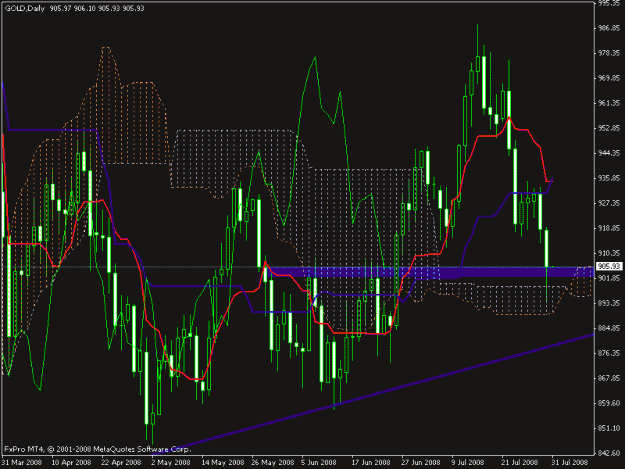Click the FxPro MT4 MetaQuotes copyright text

coord(98,449)
